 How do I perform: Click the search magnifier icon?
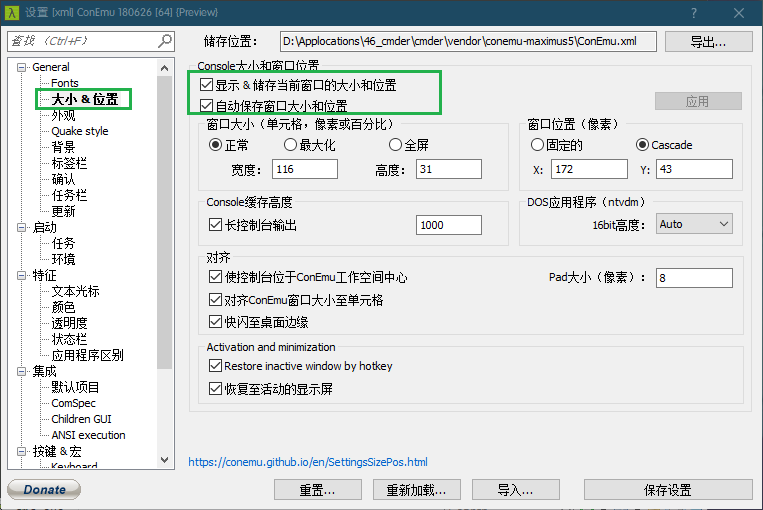pyautogui.click(x=165, y=41)
